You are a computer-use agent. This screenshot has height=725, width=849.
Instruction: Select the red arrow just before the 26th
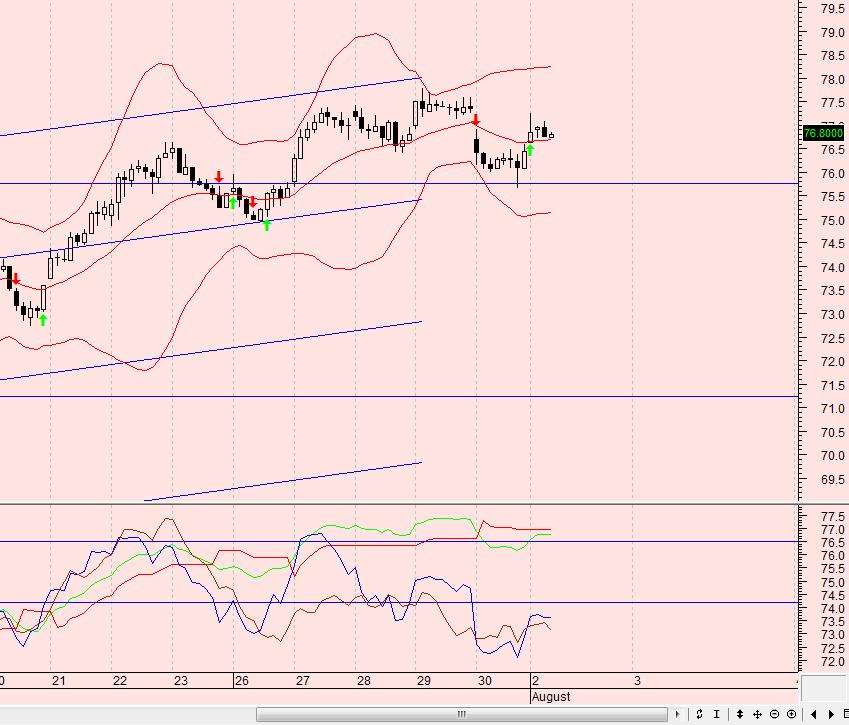click(219, 177)
